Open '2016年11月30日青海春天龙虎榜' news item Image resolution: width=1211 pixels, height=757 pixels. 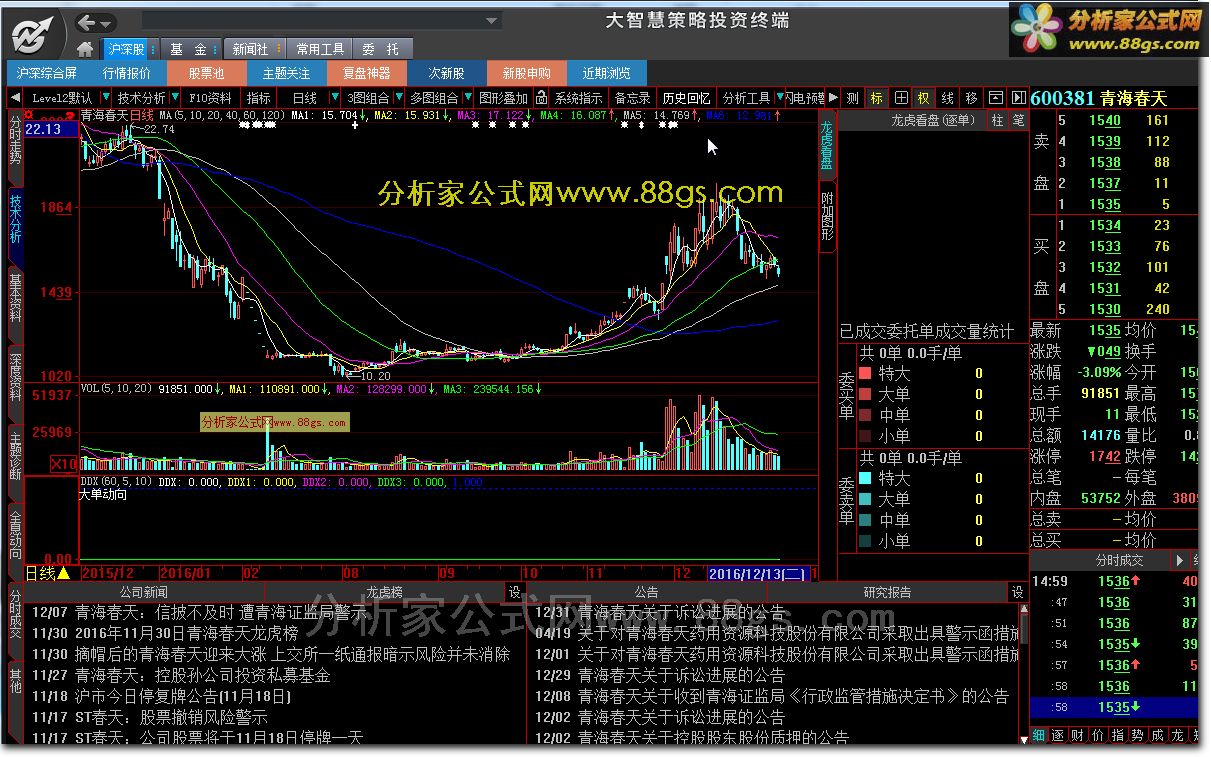pos(186,633)
